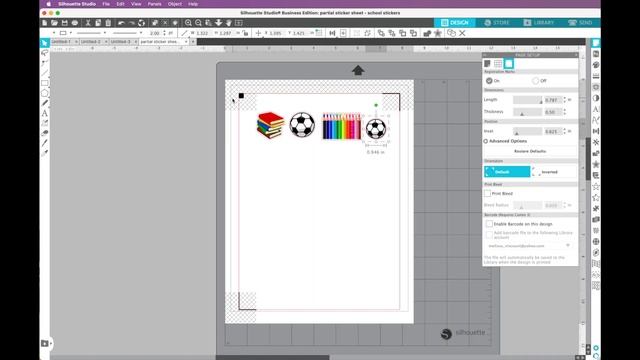Open the Page Setup panel icon at the top of the right sidebar

[596, 43]
